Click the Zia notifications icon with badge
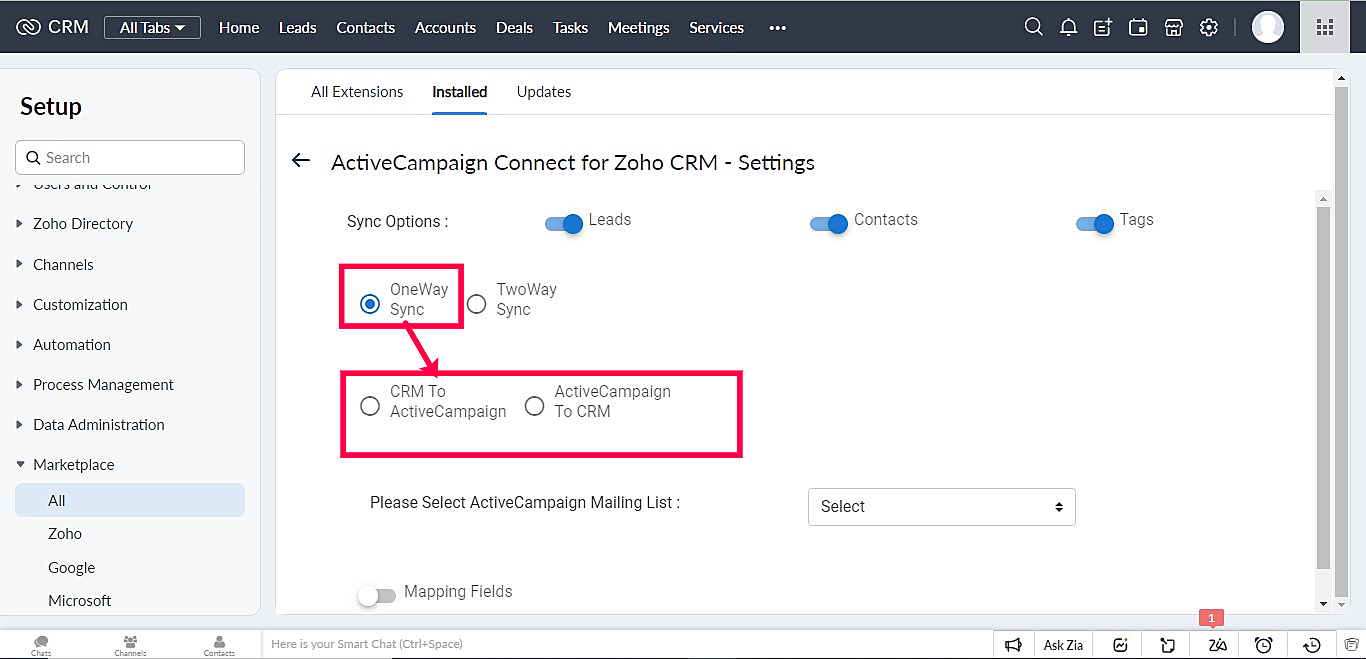1366x659 pixels. tap(1217, 645)
